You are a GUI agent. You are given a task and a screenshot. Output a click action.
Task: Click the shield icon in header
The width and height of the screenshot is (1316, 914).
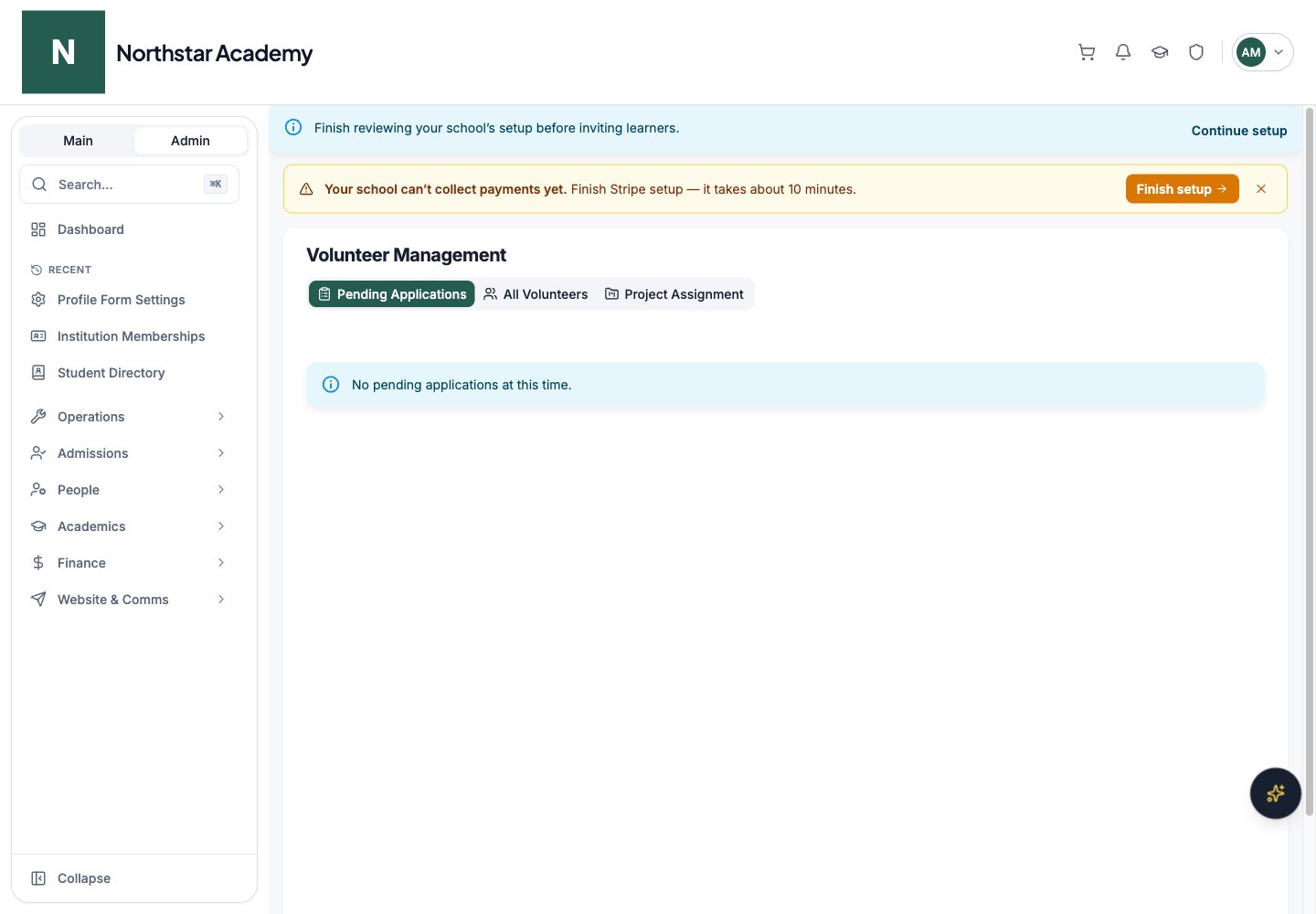tap(1196, 52)
